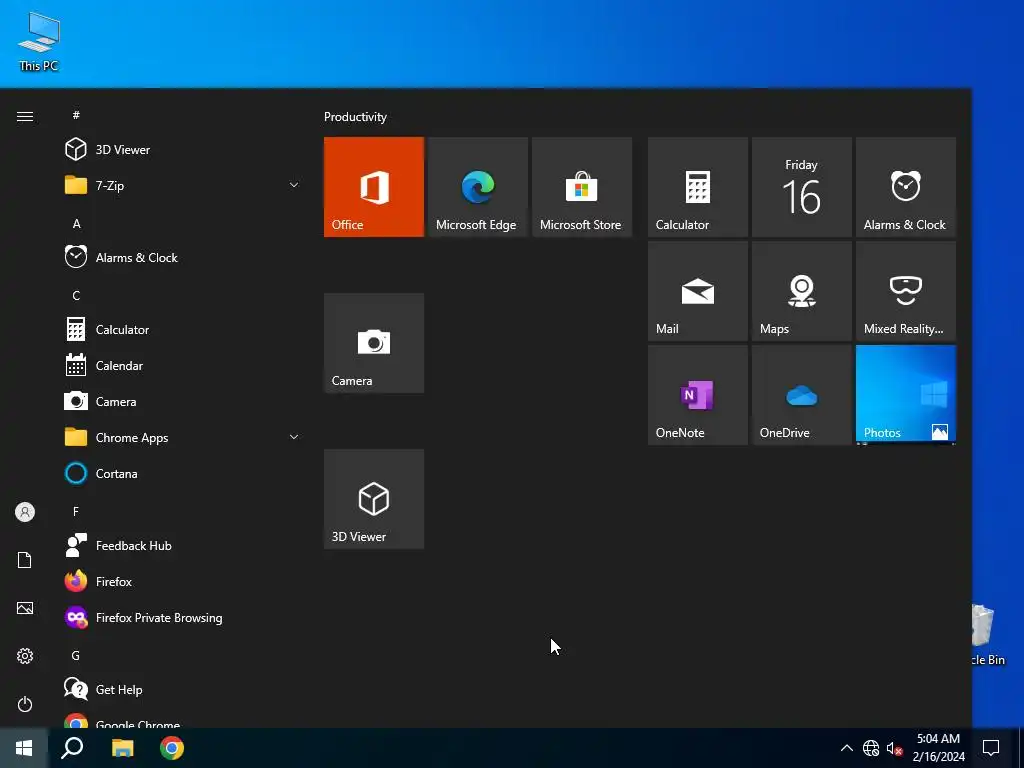The image size is (1024, 768).
Task: Expand the 7-Zip folder chevron
Action: [x=294, y=185]
